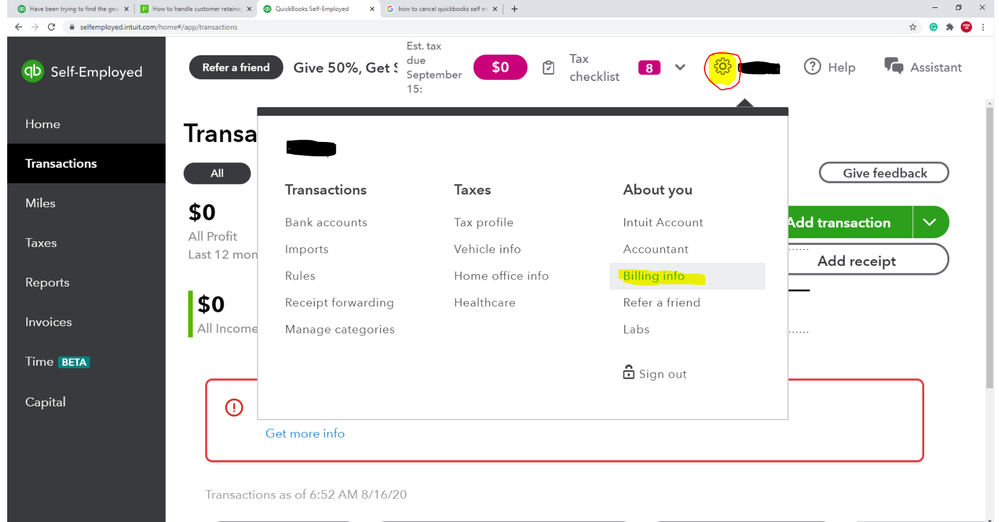Click the Refer a friend button
Image resolution: width=999 pixels, height=522 pixels.
point(236,68)
